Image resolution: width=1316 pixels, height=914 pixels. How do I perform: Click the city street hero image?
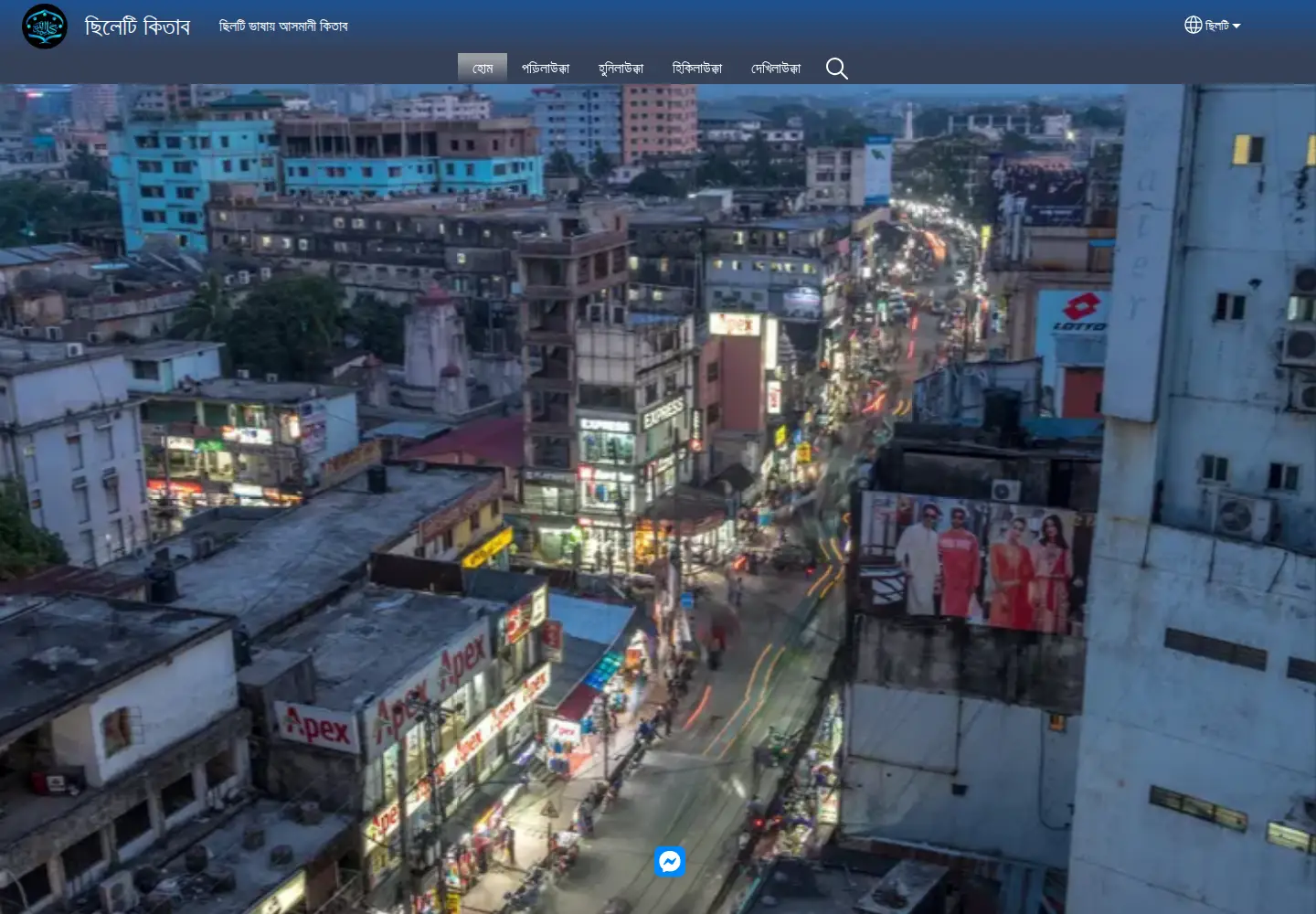click(658, 499)
